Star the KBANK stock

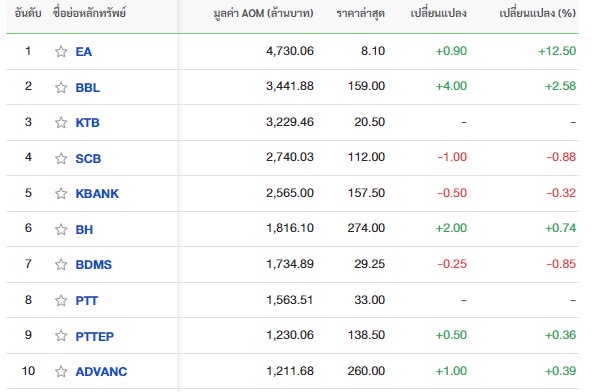pyautogui.click(x=61, y=194)
